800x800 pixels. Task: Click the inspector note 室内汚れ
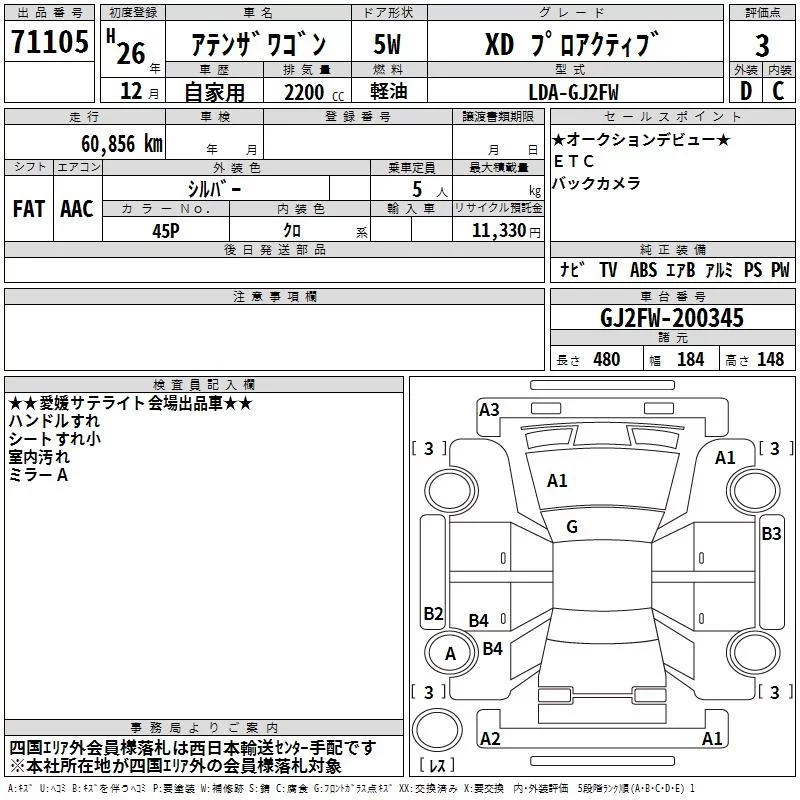(x=39, y=457)
